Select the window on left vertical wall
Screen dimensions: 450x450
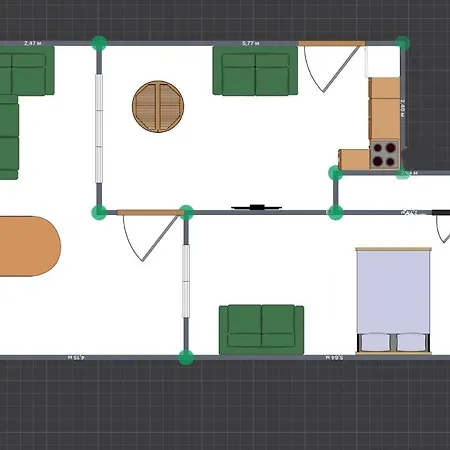point(99,128)
